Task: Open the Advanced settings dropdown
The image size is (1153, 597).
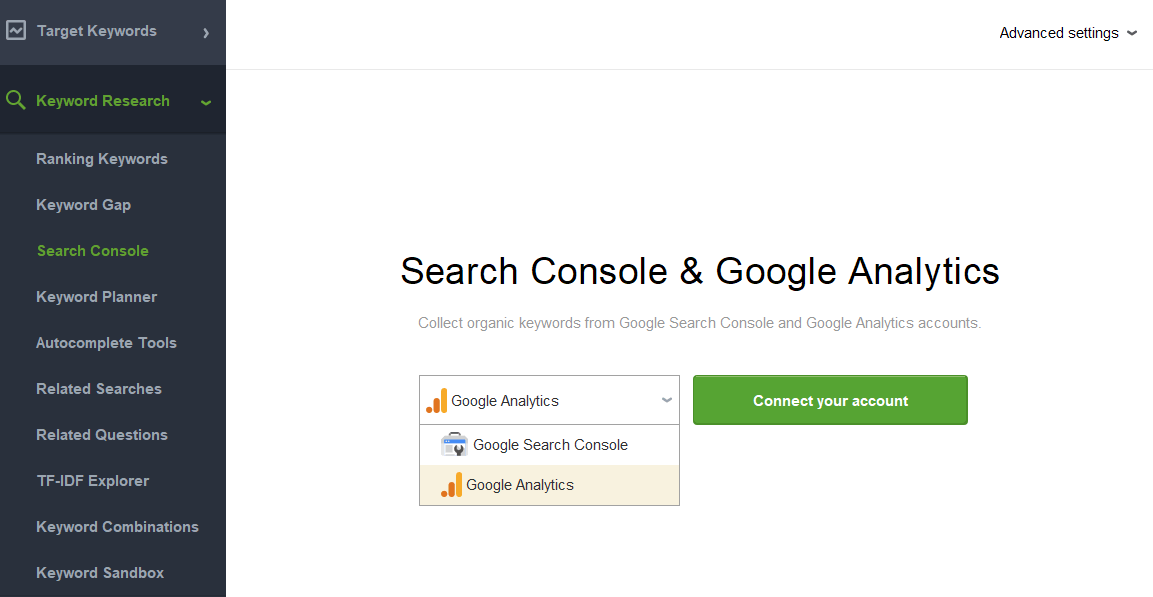Action: coord(1068,33)
